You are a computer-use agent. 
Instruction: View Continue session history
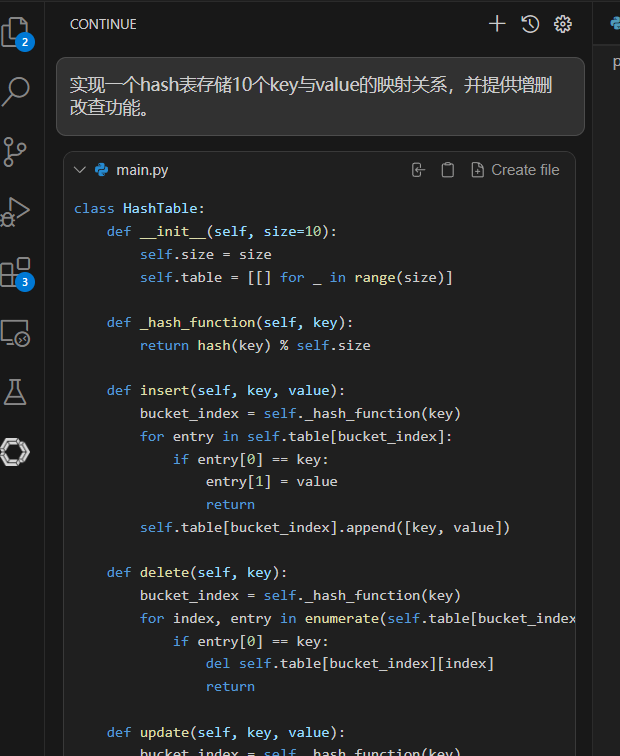[x=530, y=24]
